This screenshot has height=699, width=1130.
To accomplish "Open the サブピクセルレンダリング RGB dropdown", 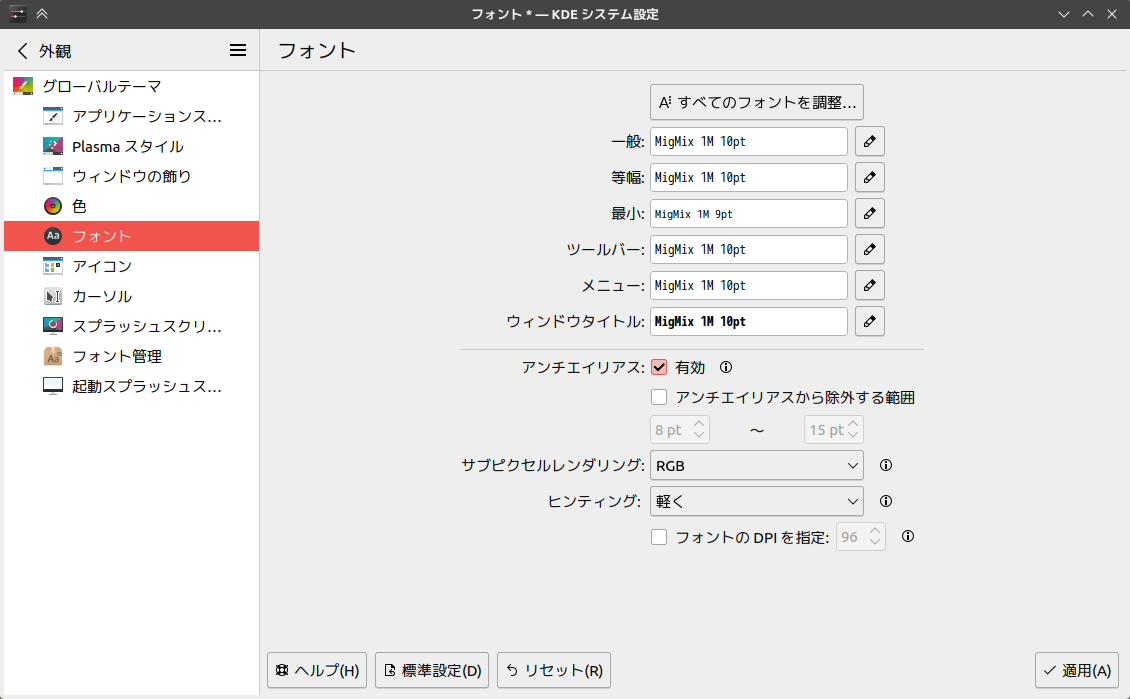I will (757, 466).
